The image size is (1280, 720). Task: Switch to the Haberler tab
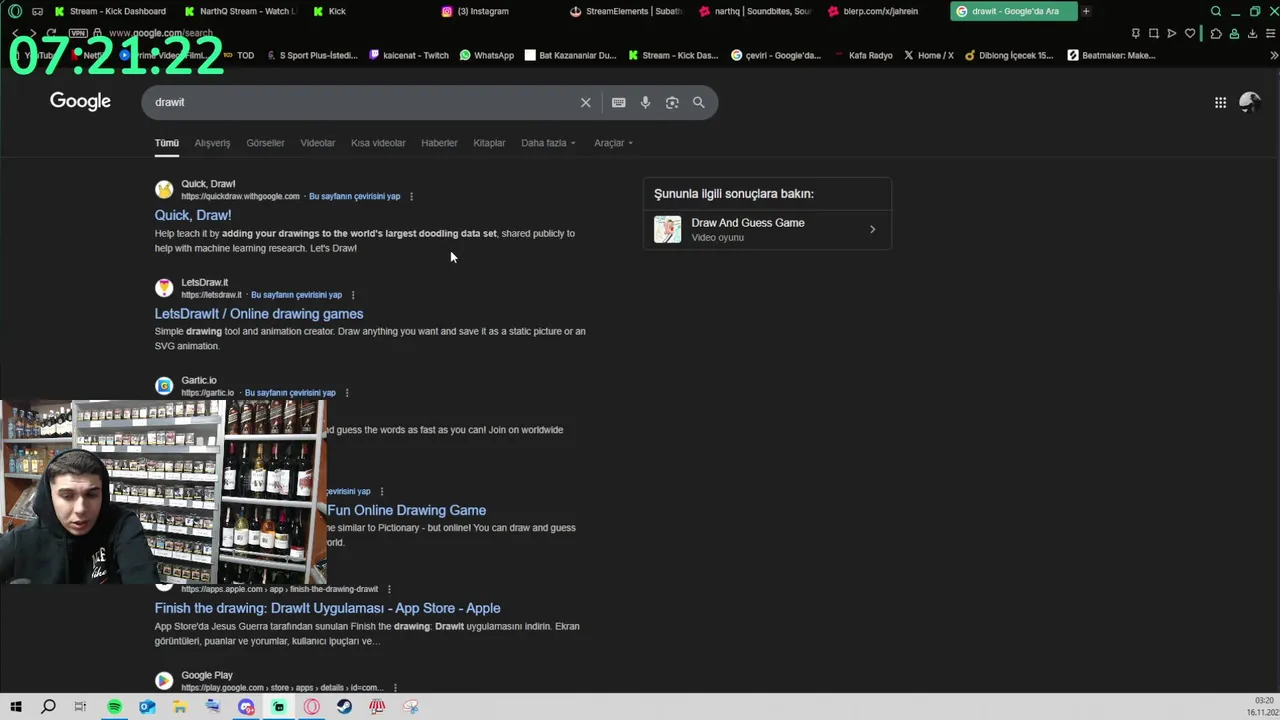439,143
